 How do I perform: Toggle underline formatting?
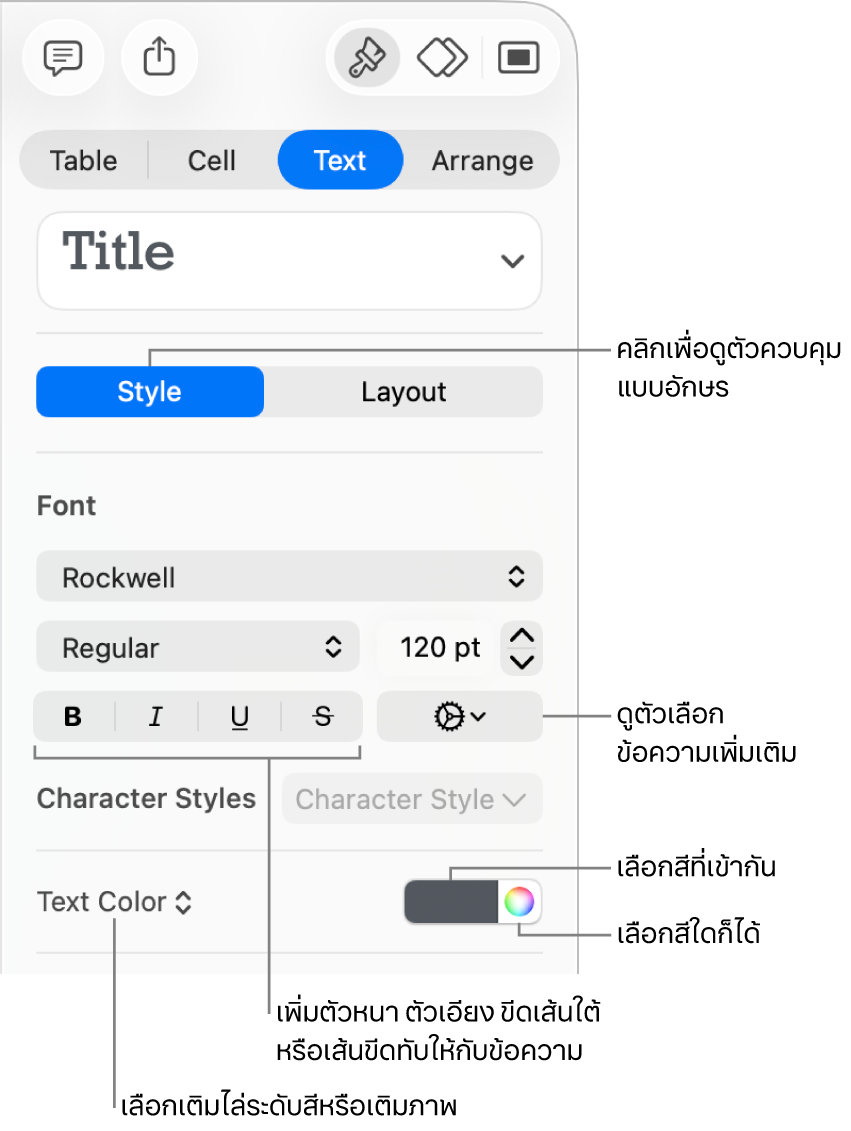[x=240, y=716]
